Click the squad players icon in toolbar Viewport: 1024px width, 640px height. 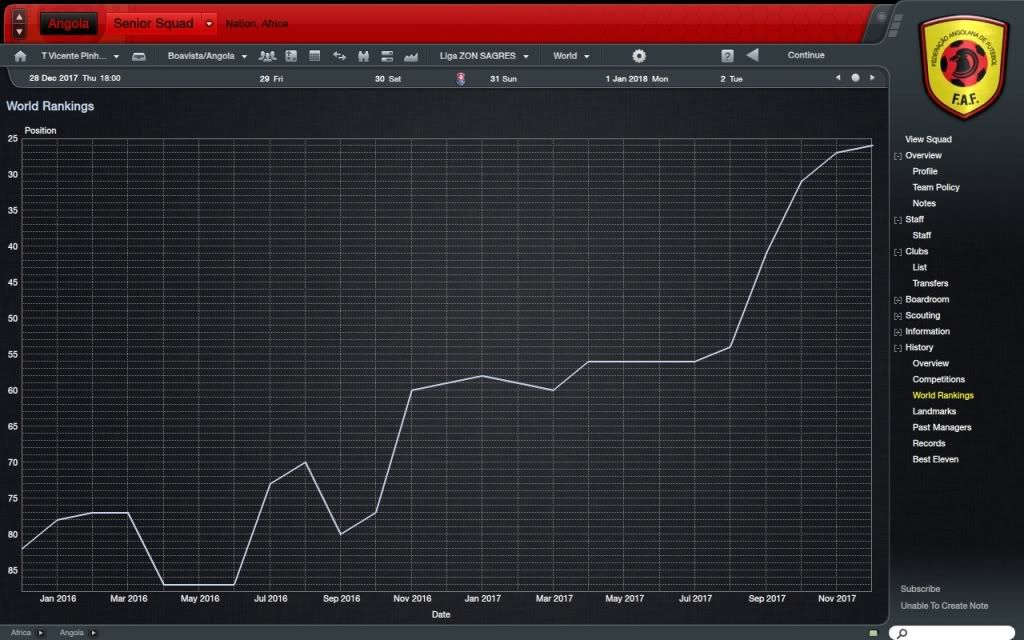[267, 56]
